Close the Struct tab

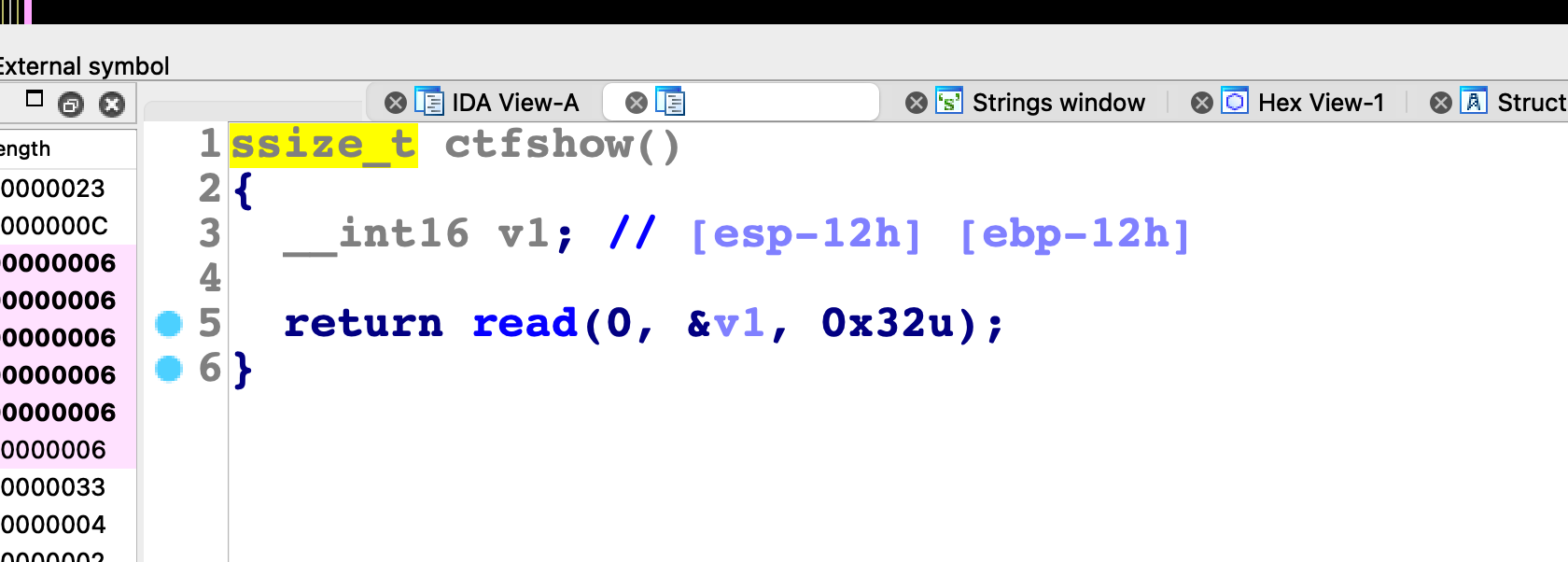(1441, 103)
